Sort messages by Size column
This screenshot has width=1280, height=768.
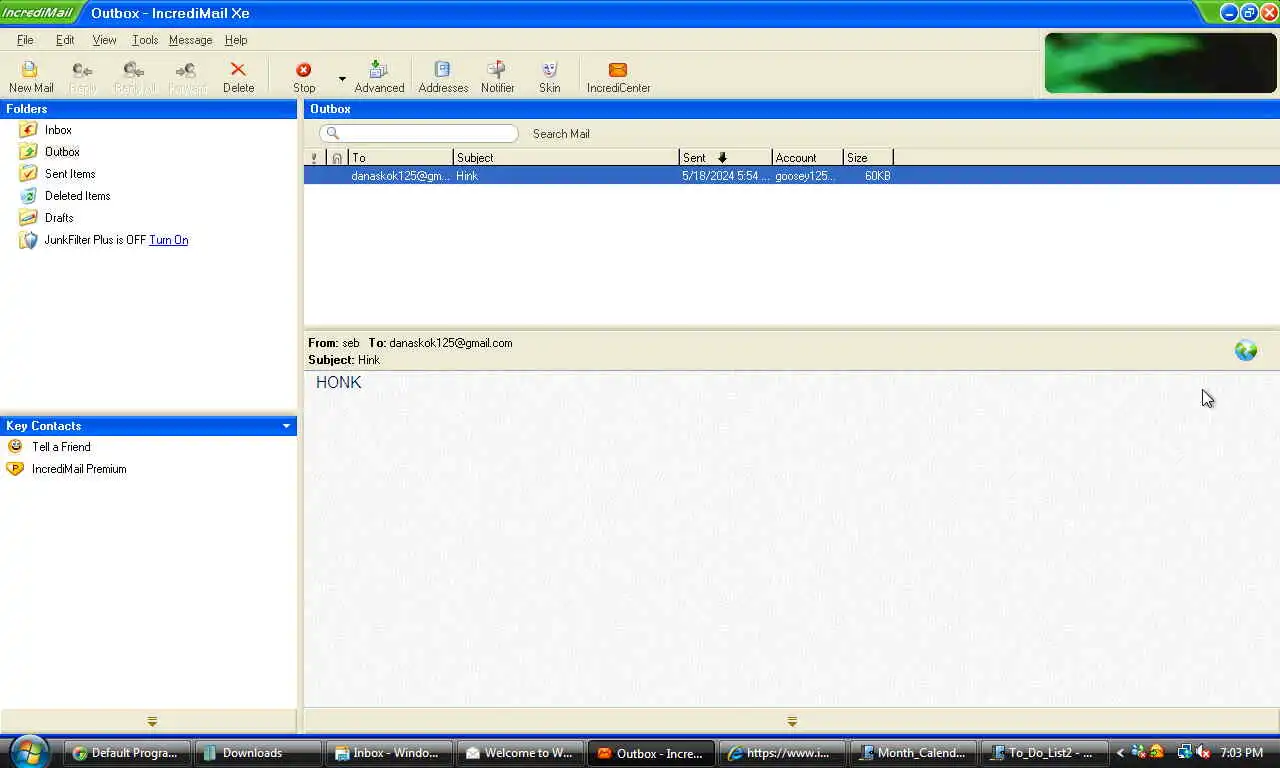(x=868, y=158)
